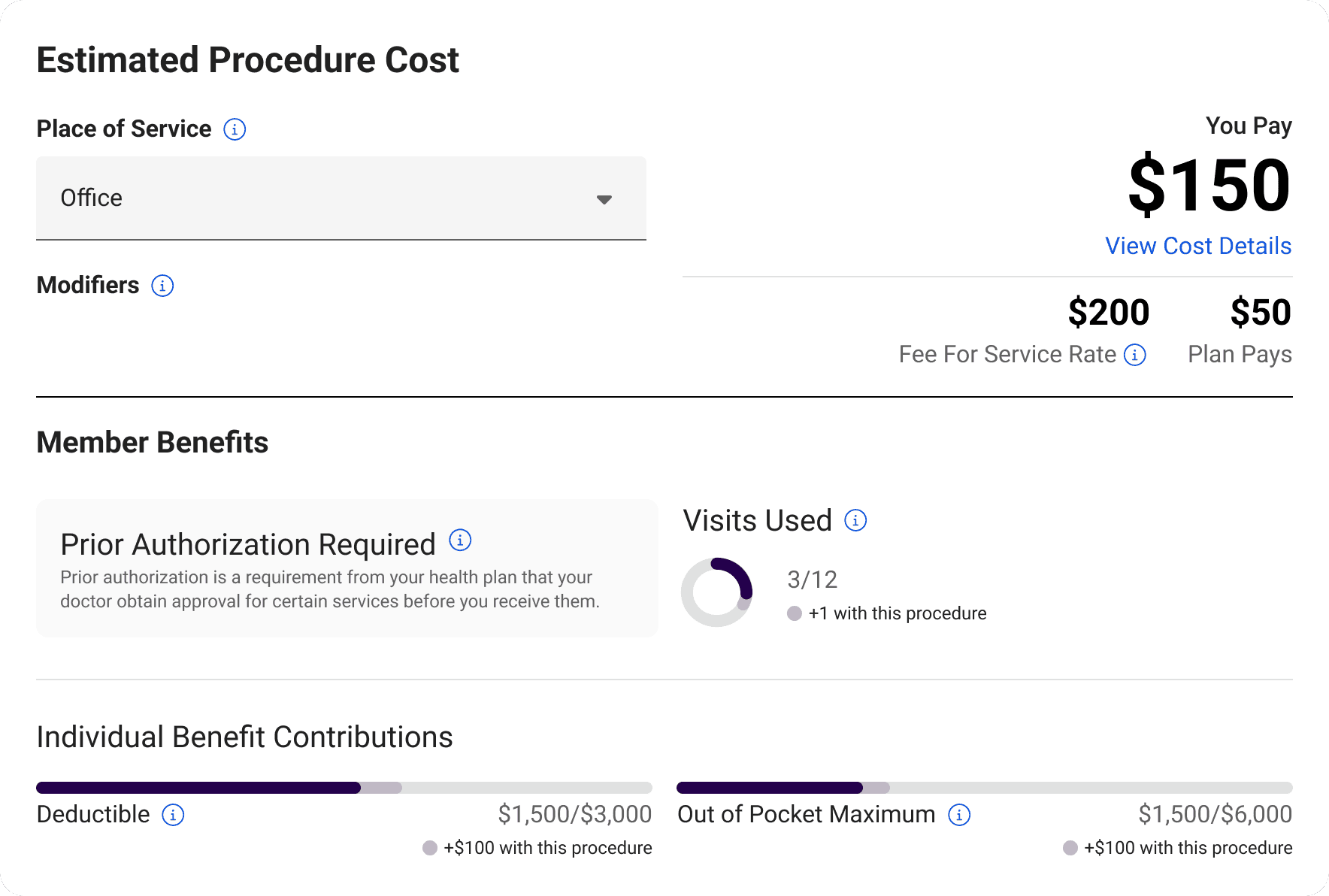Click the $1,500/$3,000 deductible amount

574,814
